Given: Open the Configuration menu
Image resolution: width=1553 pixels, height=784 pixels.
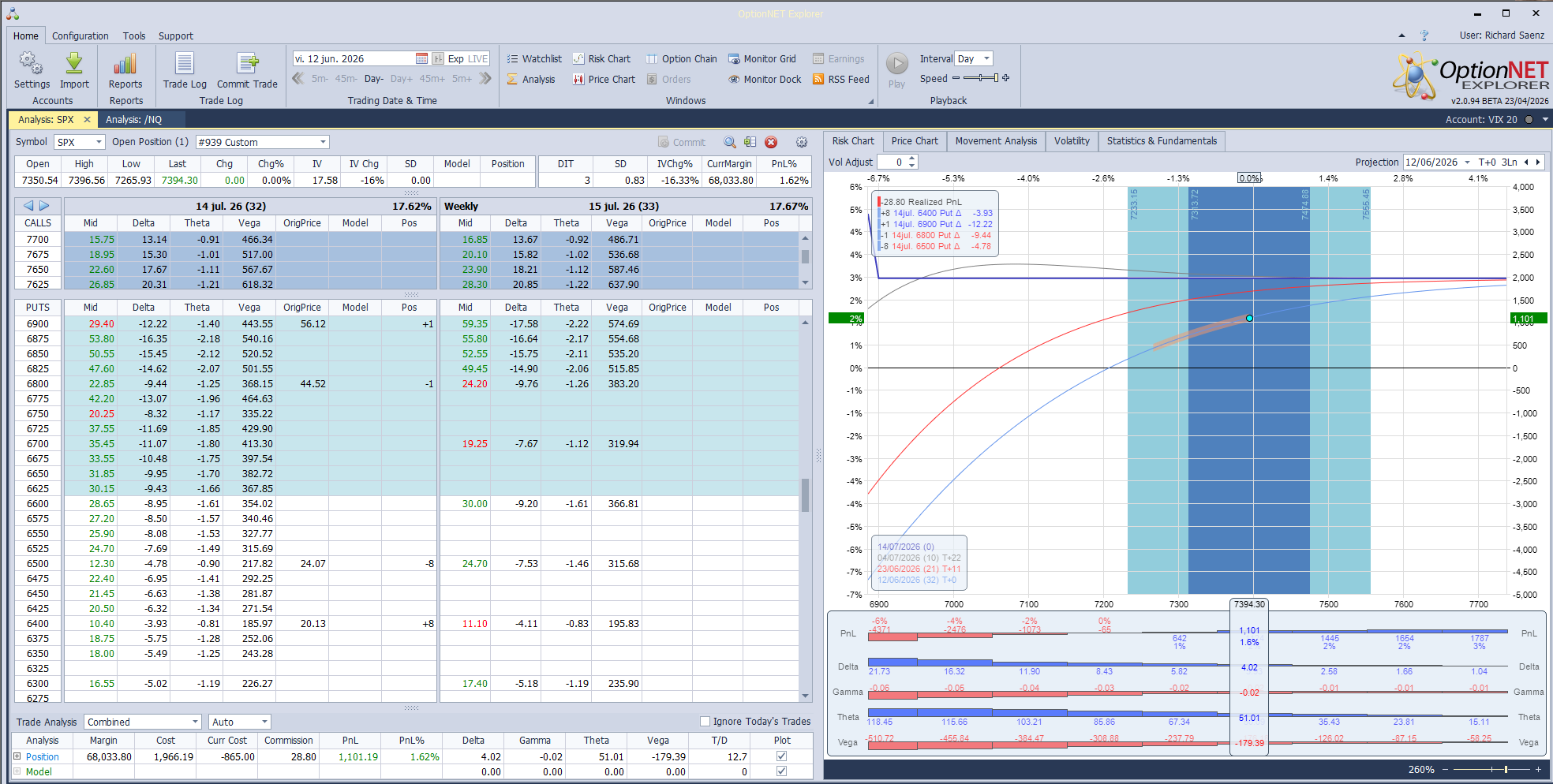Looking at the screenshot, I should [80, 35].
